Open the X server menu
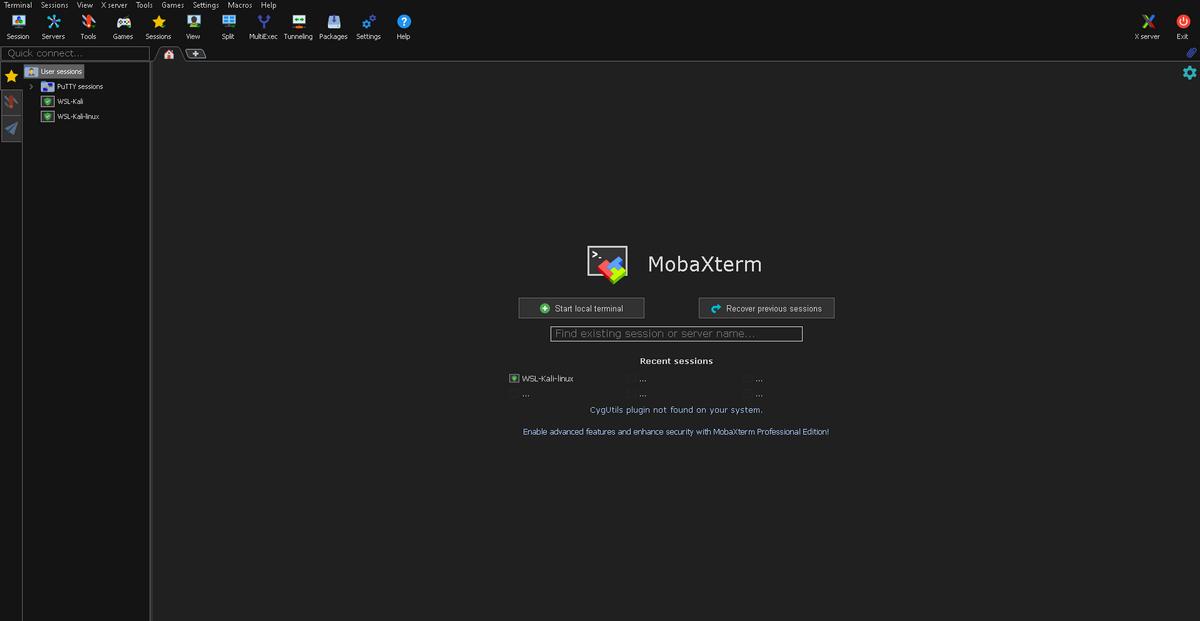Screen dimensions: 1200x621 coord(114,5)
